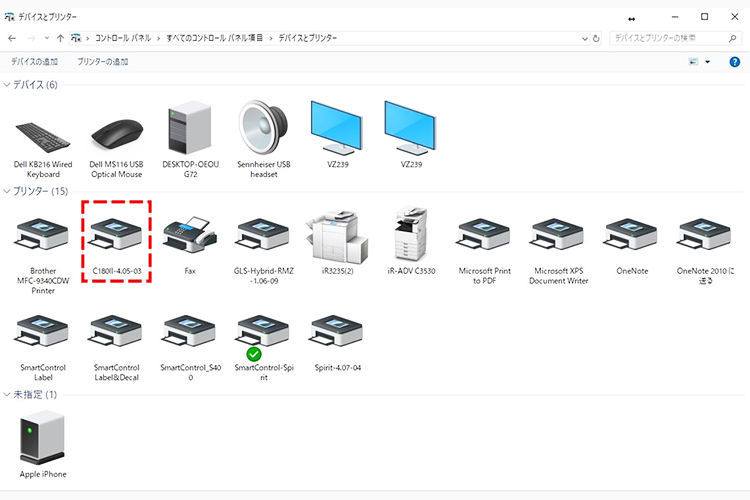Select the Spirit-4.07-04 printer

pos(337,342)
